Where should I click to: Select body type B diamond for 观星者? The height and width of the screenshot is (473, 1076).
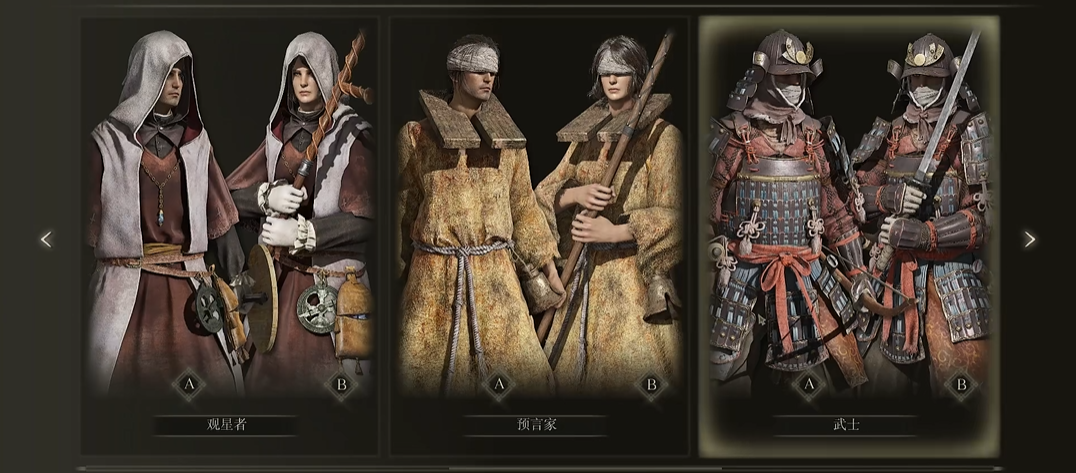(341, 385)
